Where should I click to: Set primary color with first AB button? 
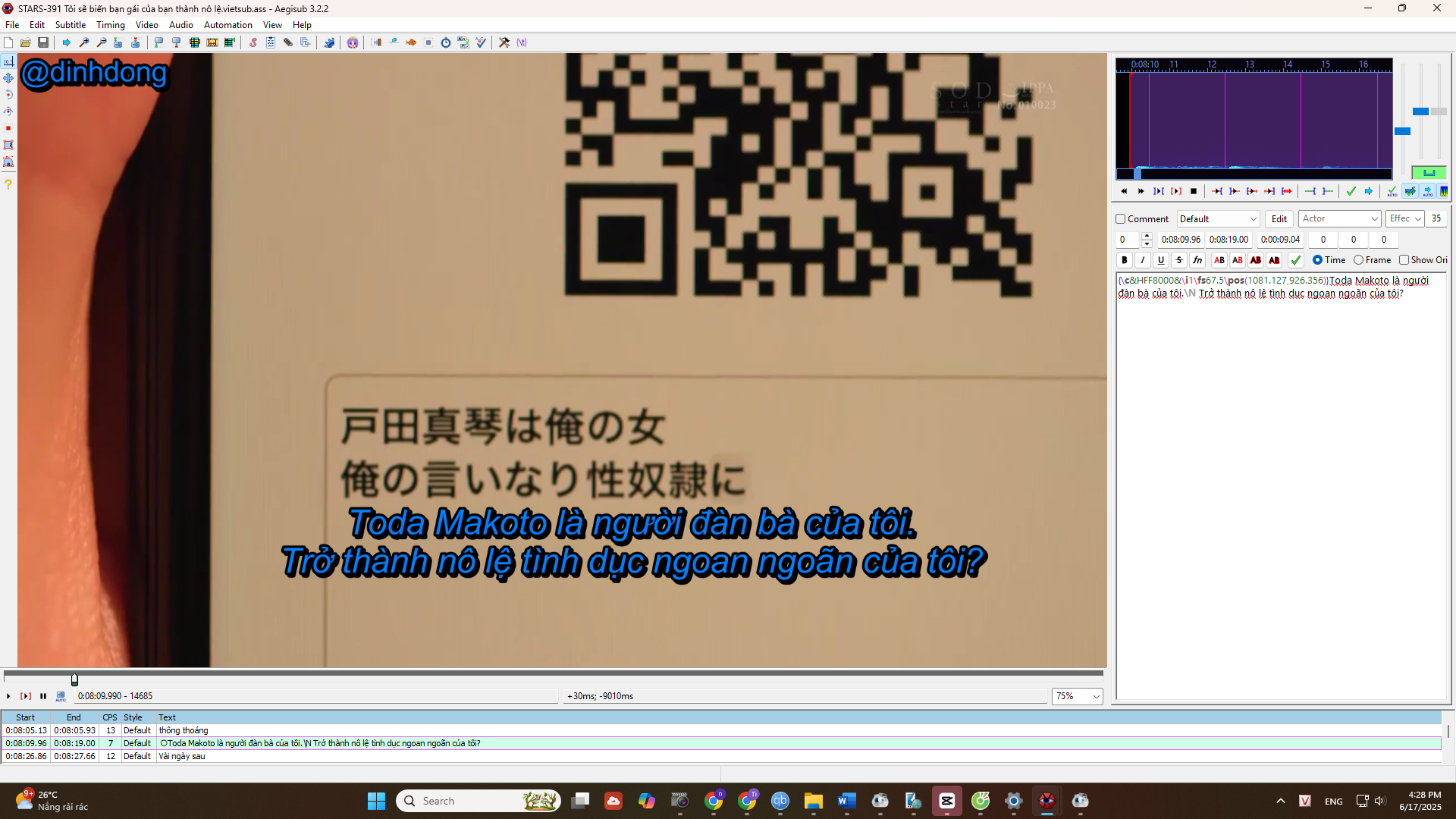[x=1219, y=260]
